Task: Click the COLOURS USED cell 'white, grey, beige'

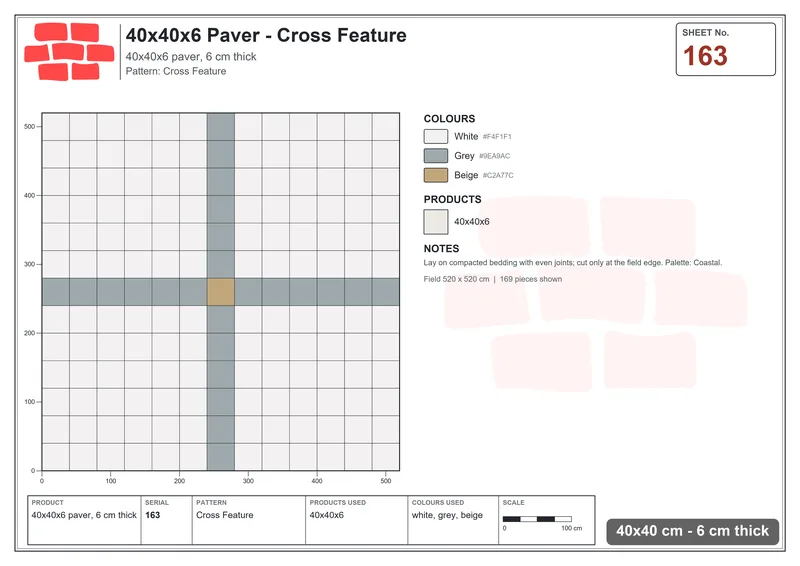Action: coord(447,515)
